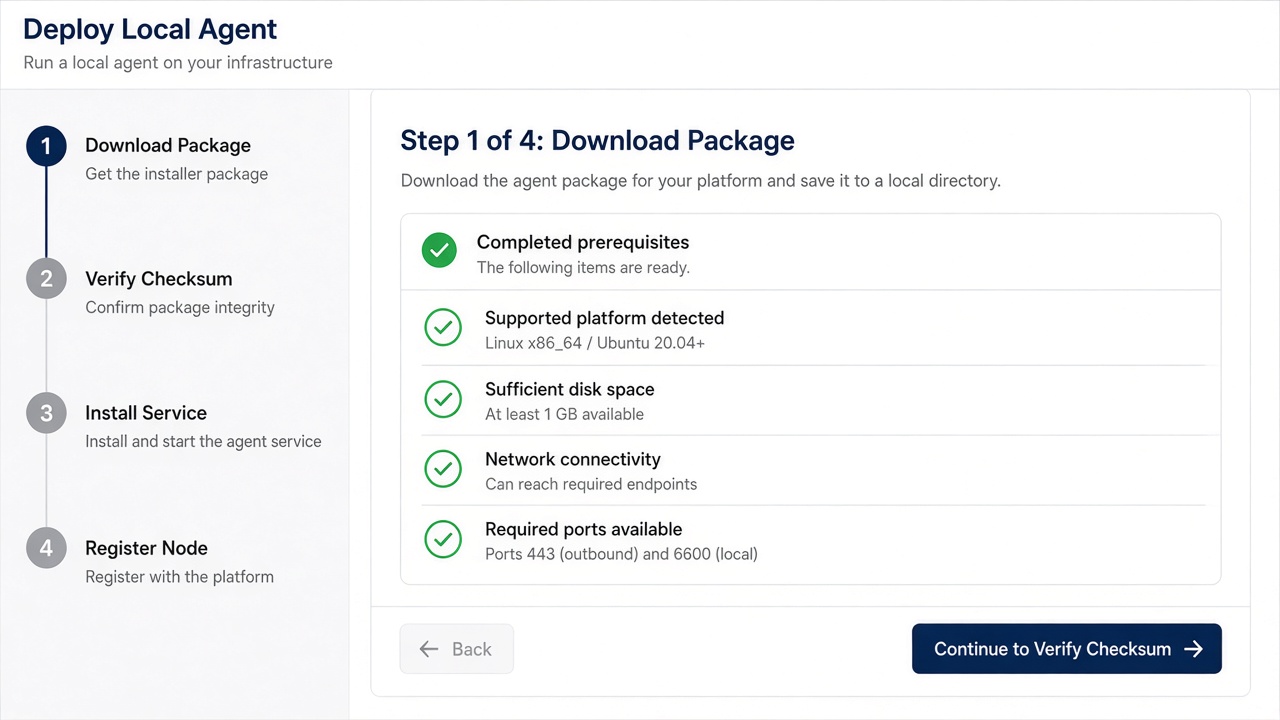Image resolution: width=1280 pixels, height=720 pixels.
Task: Click the green Completed prerequisites check icon
Action: [439, 250]
